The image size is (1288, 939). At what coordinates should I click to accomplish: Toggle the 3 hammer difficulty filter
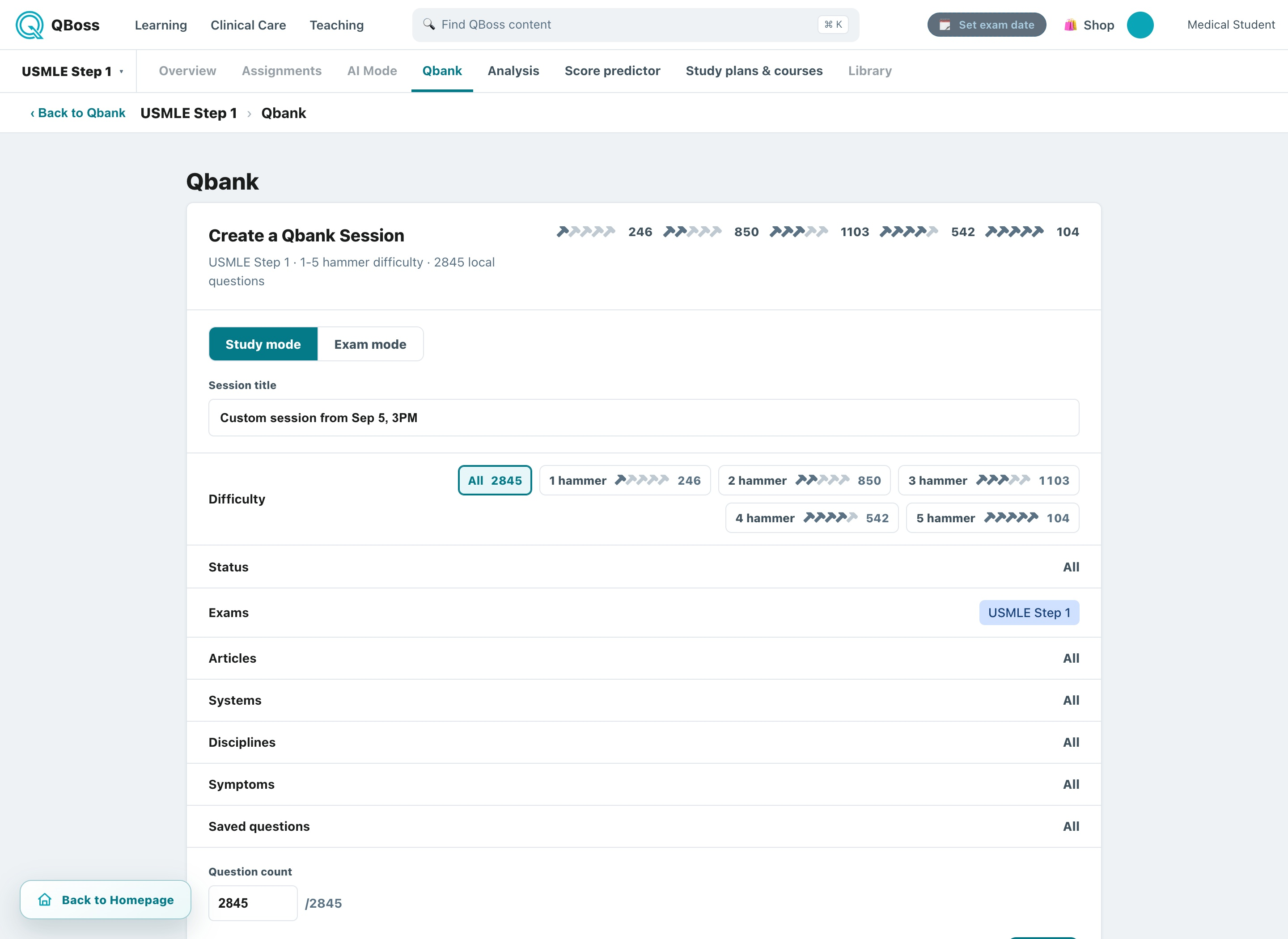[x=989, y=480]
